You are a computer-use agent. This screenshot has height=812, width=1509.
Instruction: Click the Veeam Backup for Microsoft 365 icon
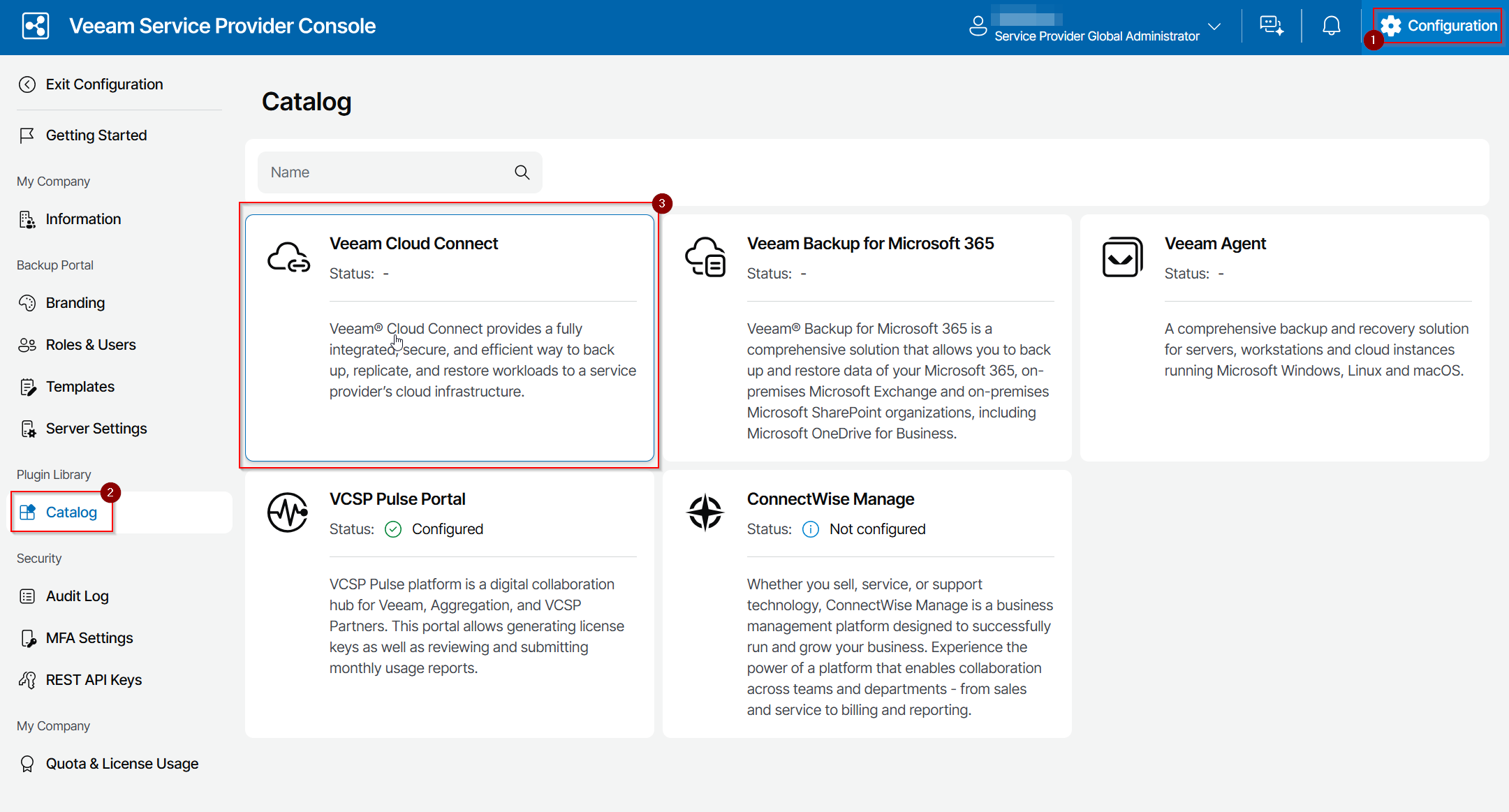(705, 257)
